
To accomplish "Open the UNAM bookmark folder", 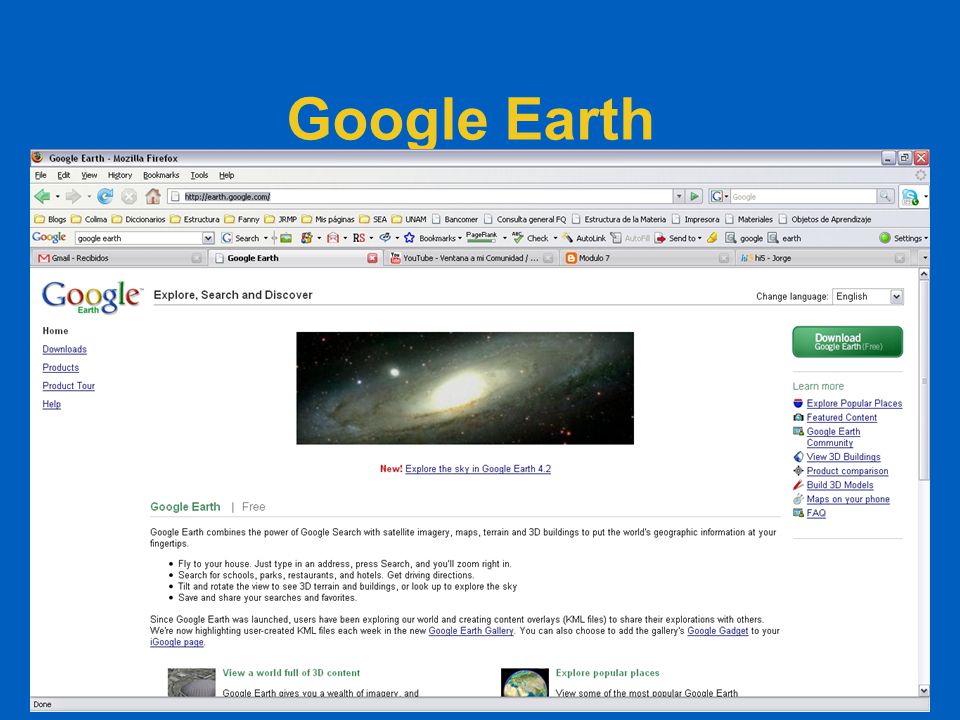I will [409, 219].
